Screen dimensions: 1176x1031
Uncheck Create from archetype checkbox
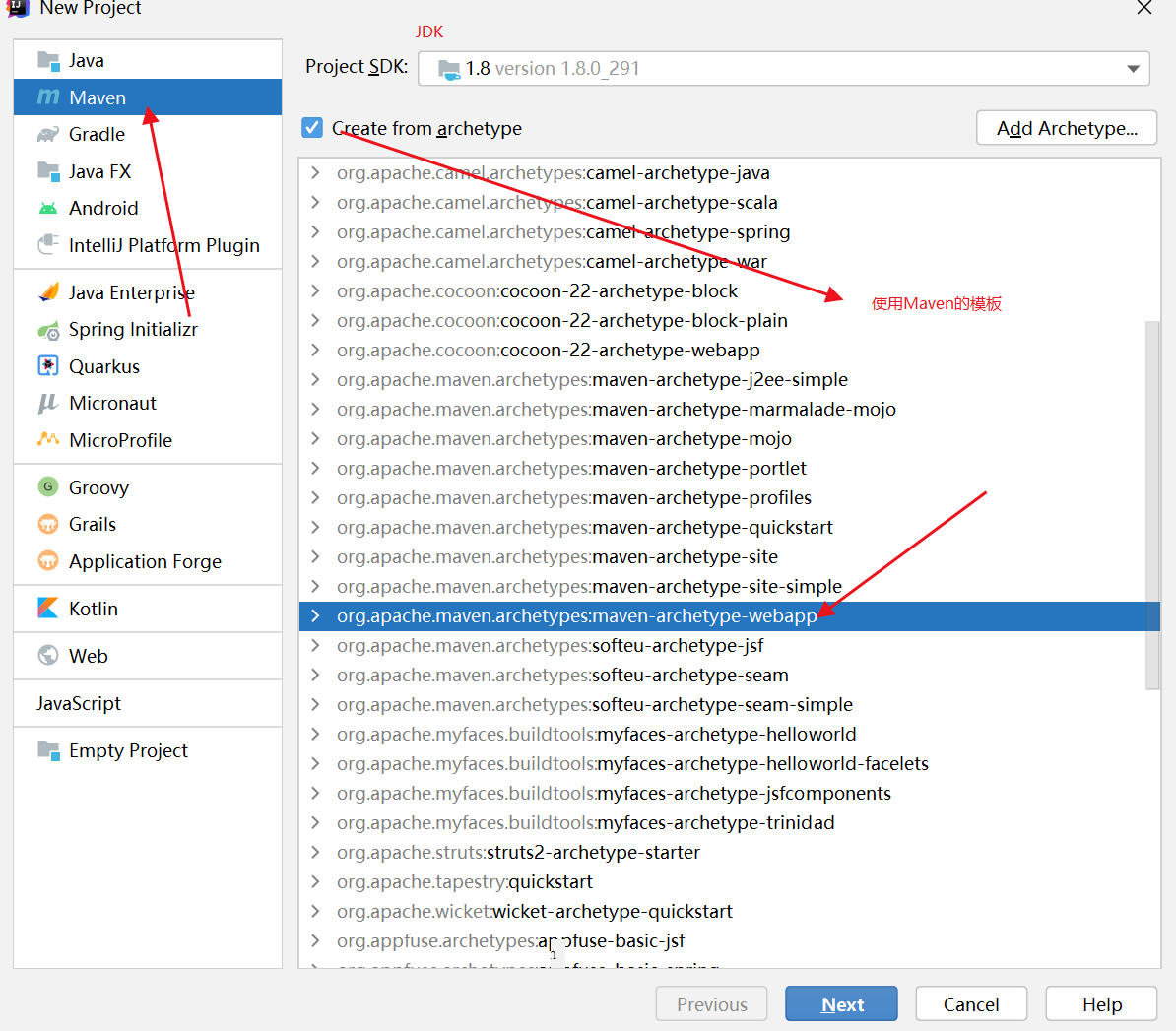click(313, 127)
